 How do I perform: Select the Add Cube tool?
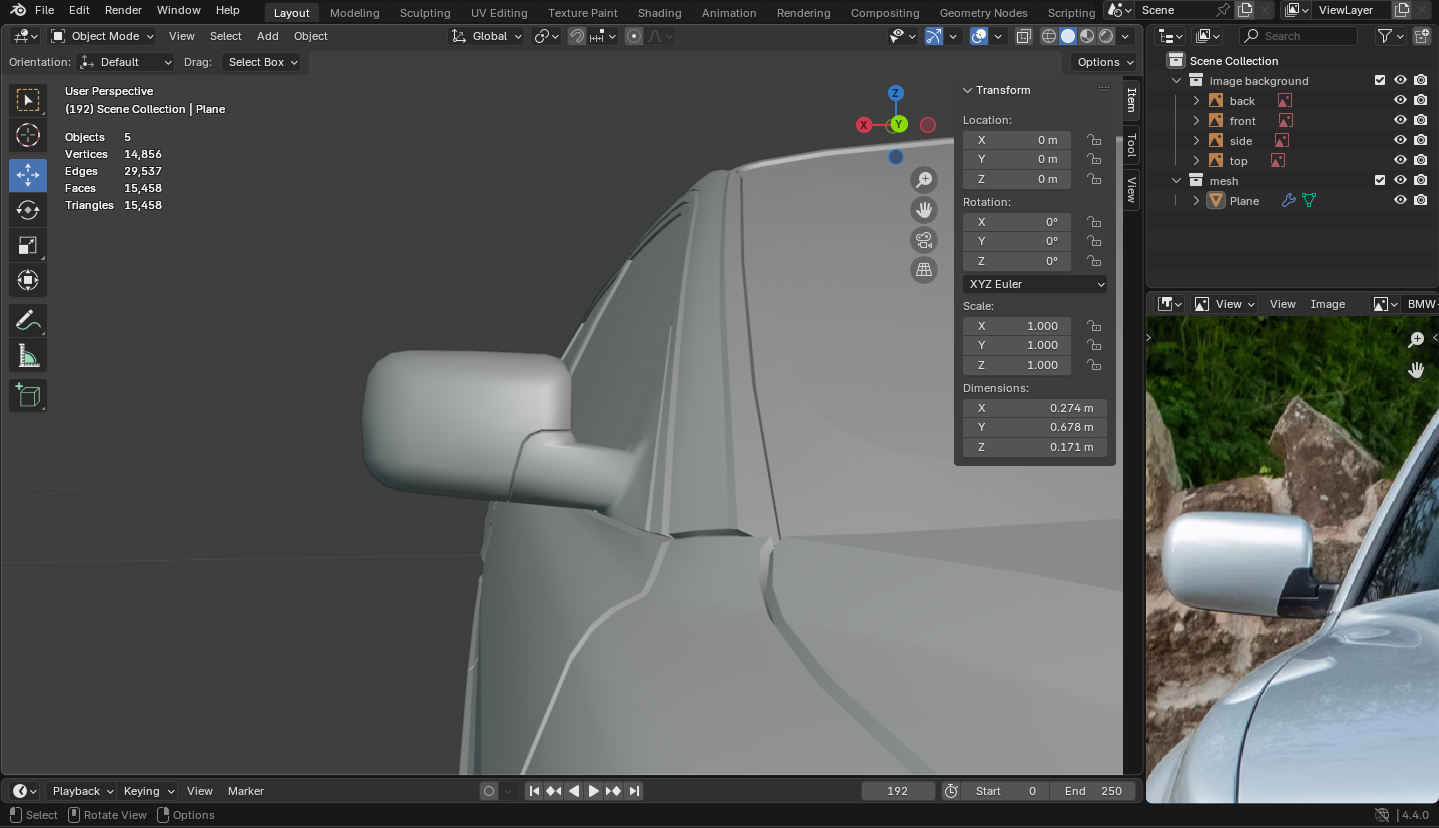coord(28,396)
